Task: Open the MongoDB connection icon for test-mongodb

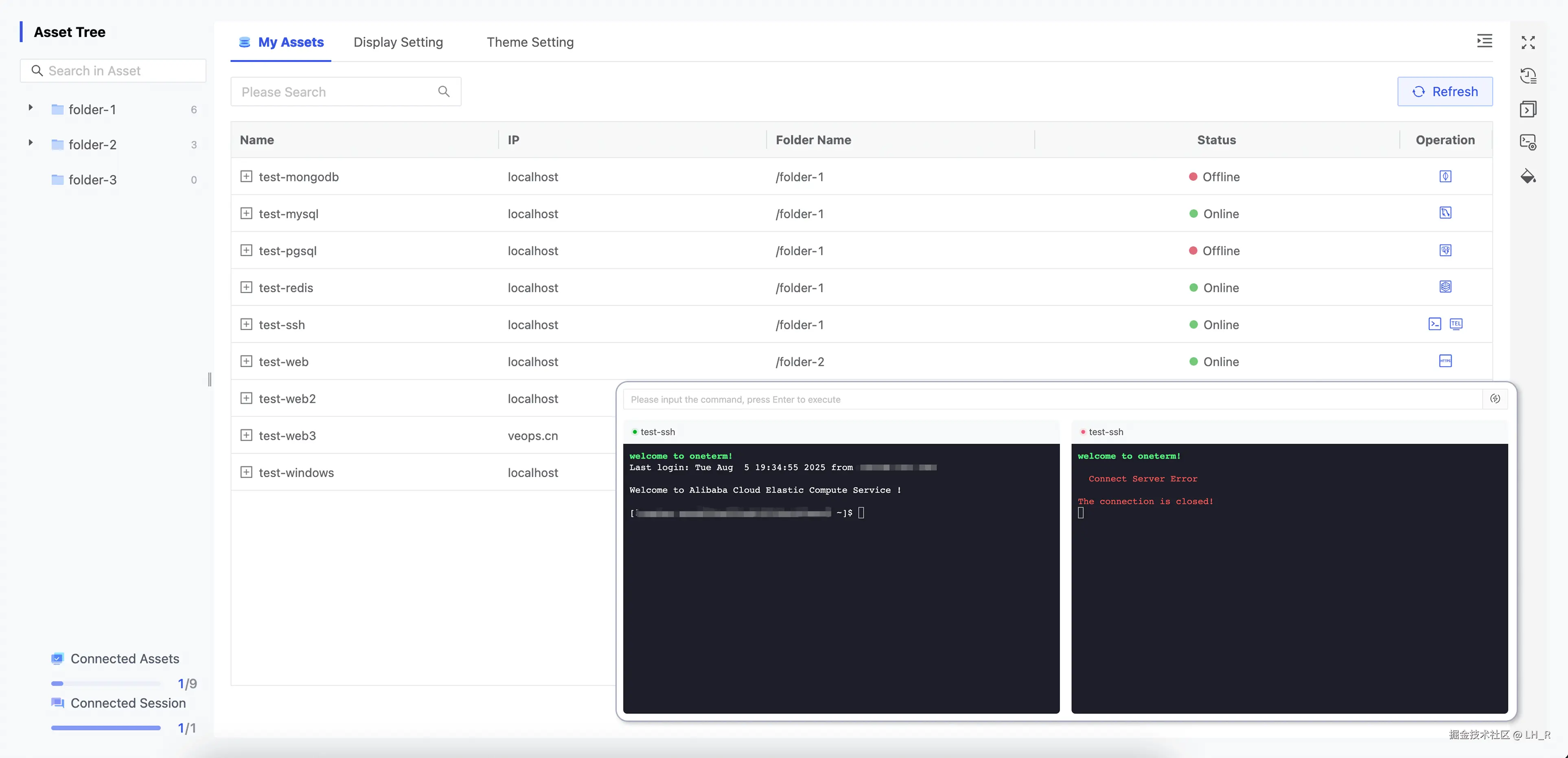Action: click(x=1445, y=177)
